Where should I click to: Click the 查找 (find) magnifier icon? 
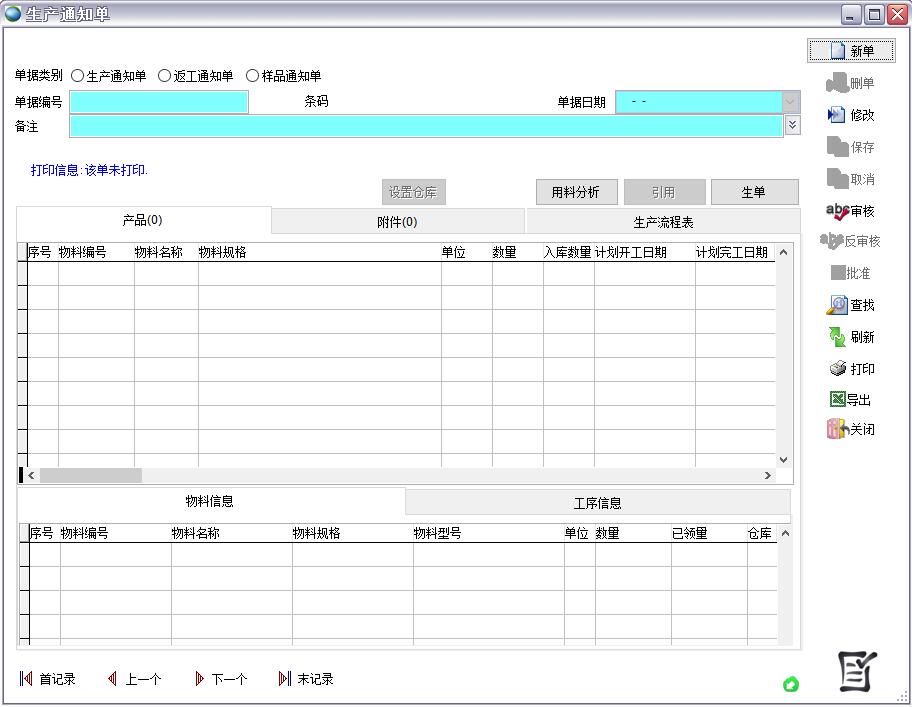[838, 305]
